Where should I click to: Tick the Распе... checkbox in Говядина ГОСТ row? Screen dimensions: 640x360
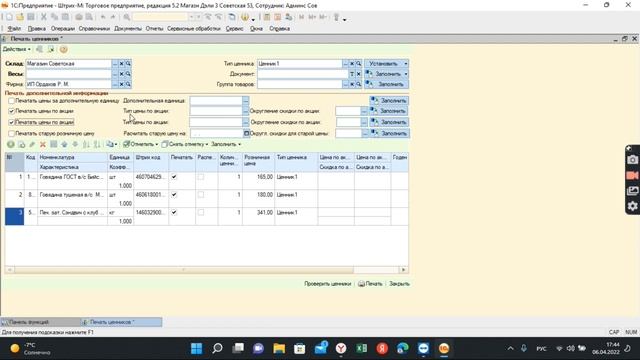[201, 177]
